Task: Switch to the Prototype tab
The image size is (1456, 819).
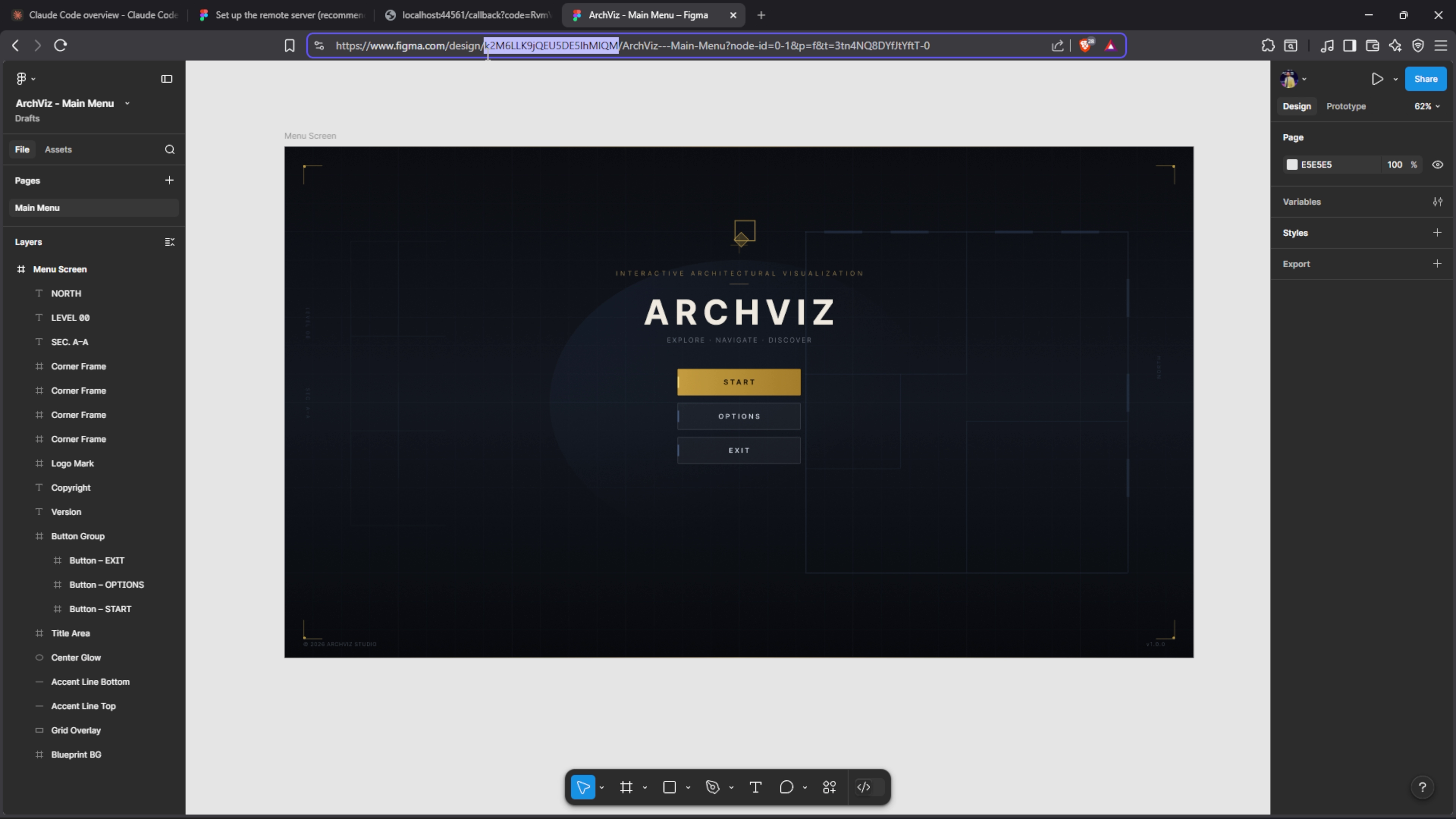Action: click(1346, 106)
